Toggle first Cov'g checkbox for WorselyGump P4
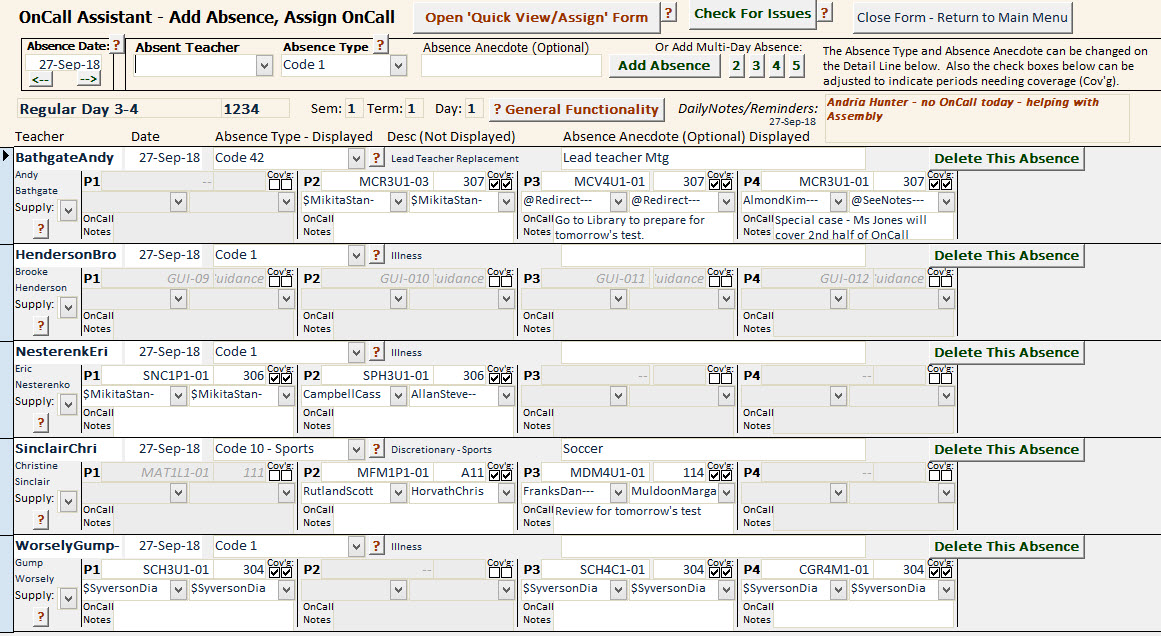The height and width of the screenshot is (636, 1161). tap(934, 571)
